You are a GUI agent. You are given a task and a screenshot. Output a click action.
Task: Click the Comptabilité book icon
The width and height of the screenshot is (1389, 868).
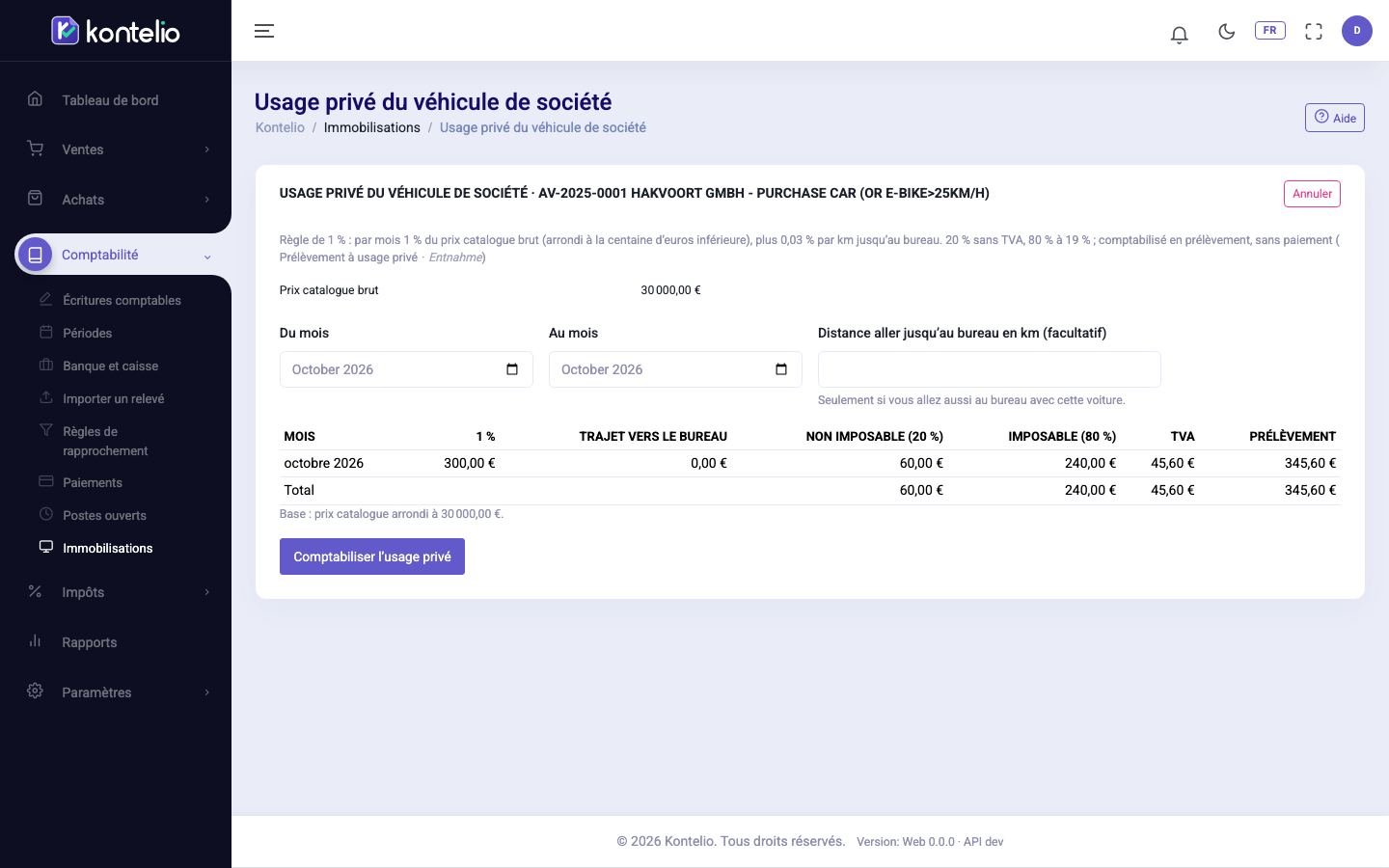tap(36, 255)
